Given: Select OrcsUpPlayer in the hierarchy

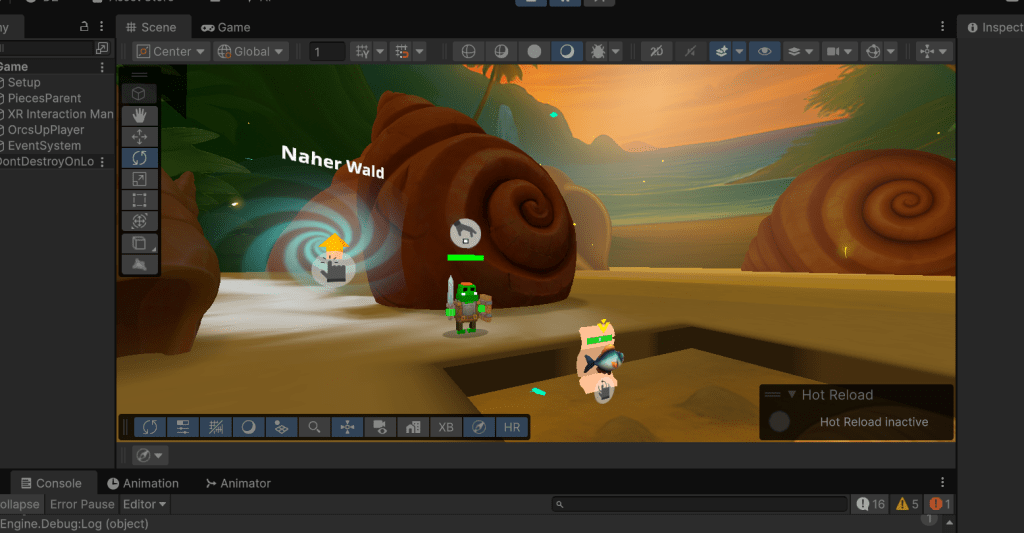Looking at the screenshot, I should click(46, 130).
